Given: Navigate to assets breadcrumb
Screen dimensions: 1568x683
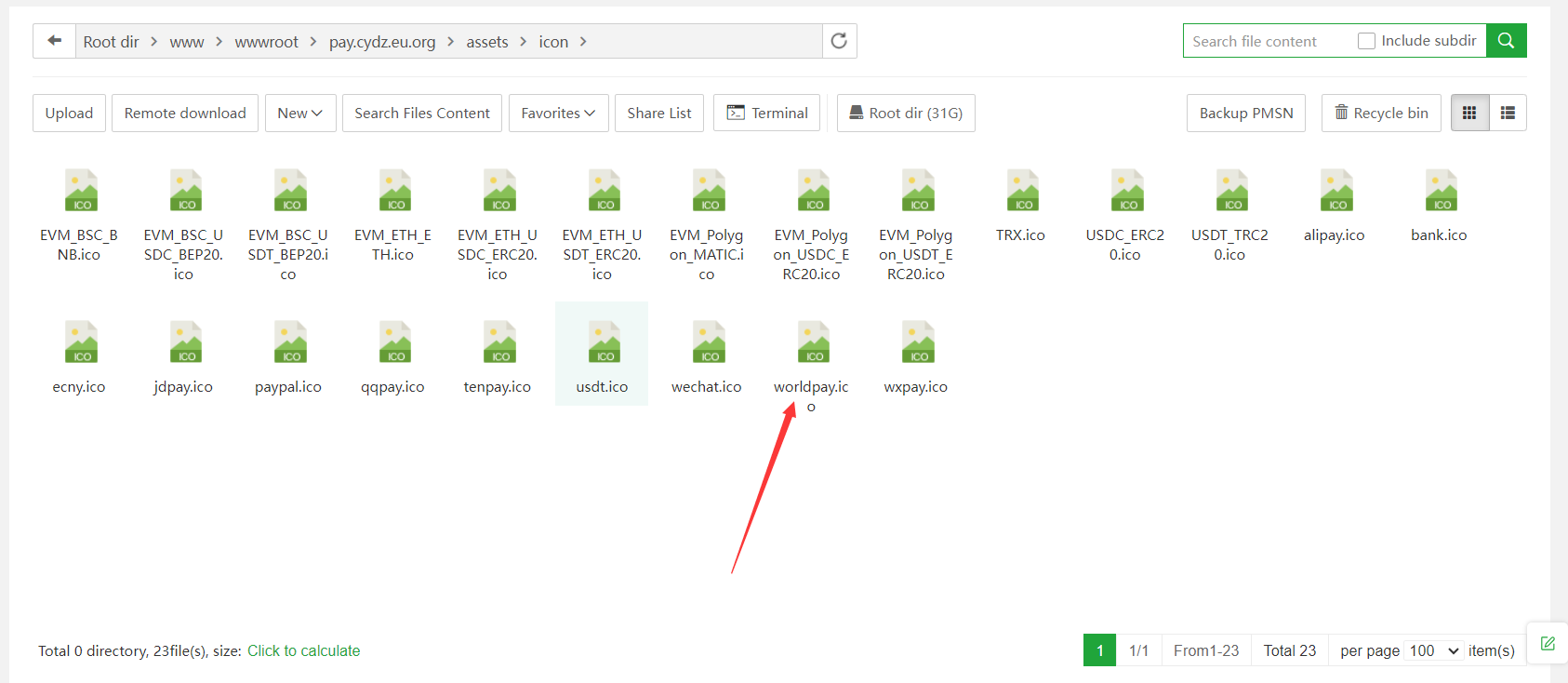Looking at the screenshot, I should pos(487,42).
